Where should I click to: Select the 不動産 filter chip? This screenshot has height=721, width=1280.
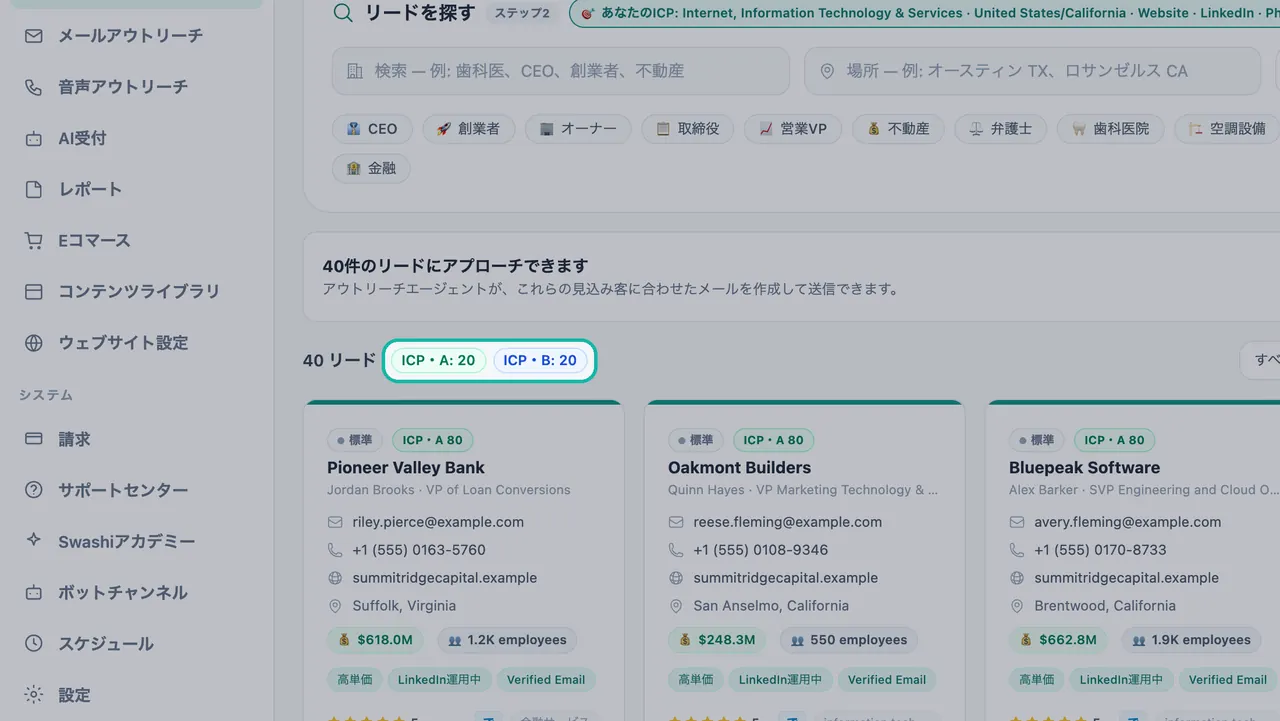(x=898, y=129)
